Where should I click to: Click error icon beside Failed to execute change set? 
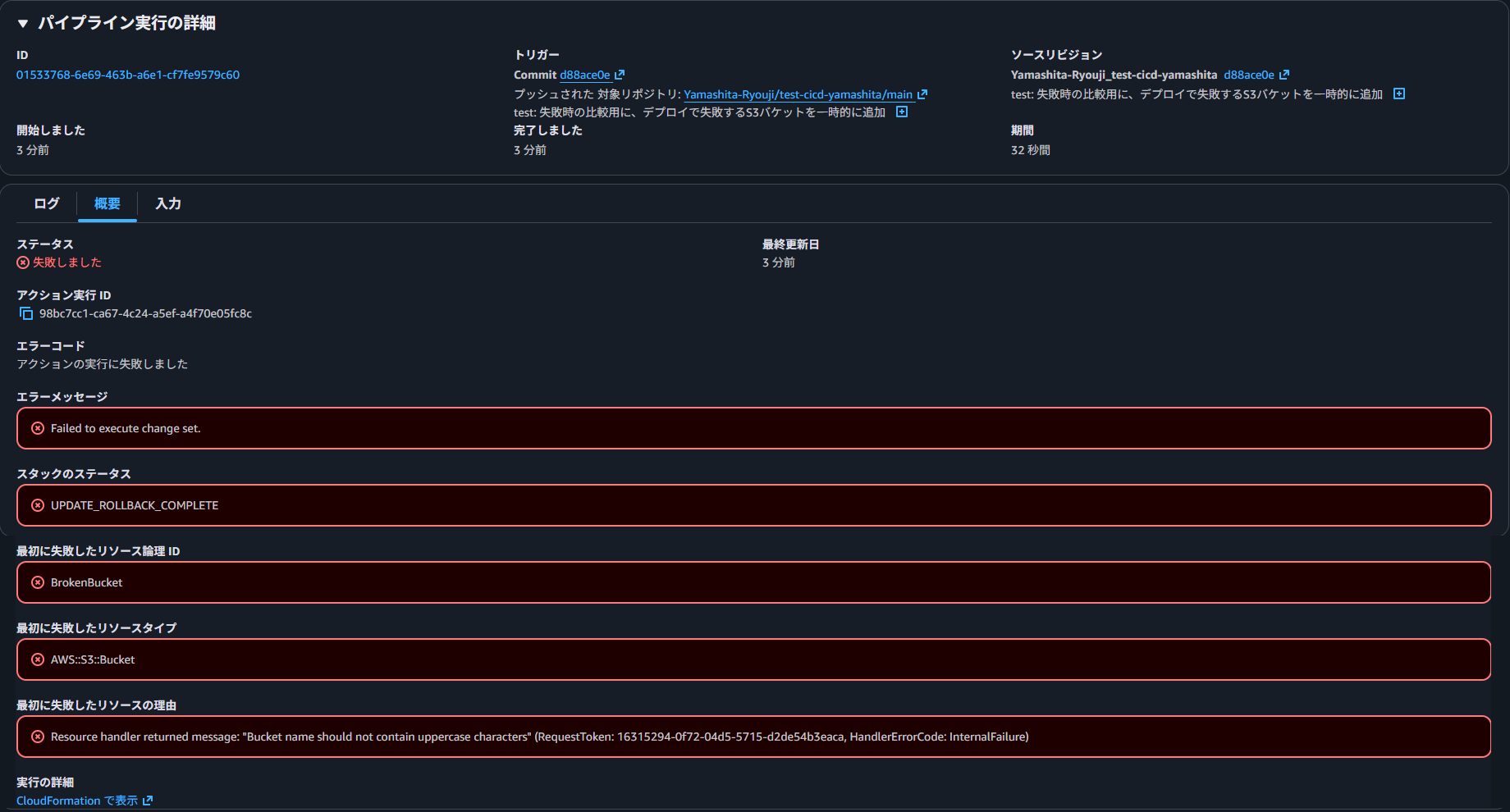pyautogui.click(x=38, y=428)
